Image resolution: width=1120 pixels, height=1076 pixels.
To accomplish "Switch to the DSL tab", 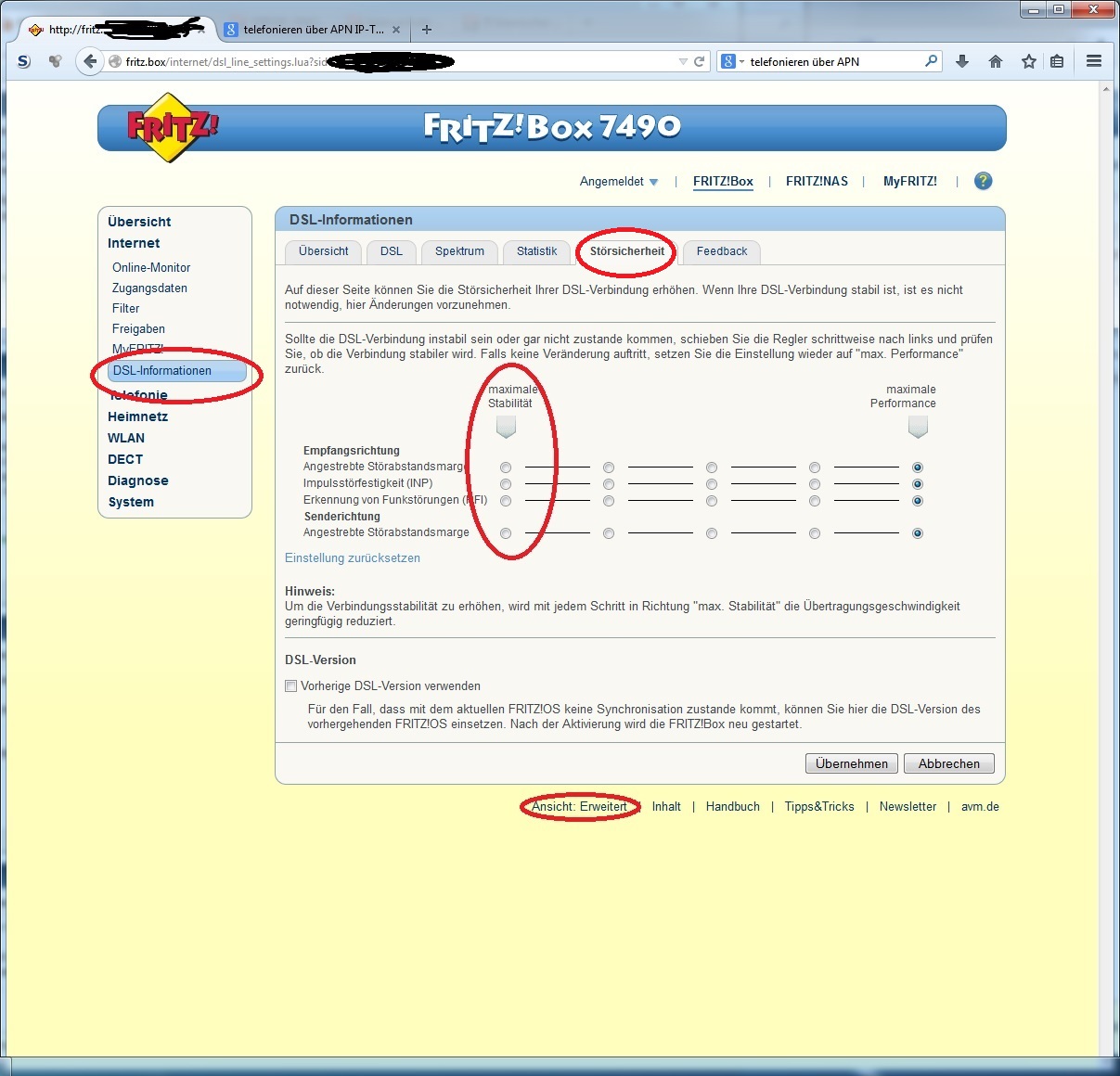I will (x=392, y=251).
